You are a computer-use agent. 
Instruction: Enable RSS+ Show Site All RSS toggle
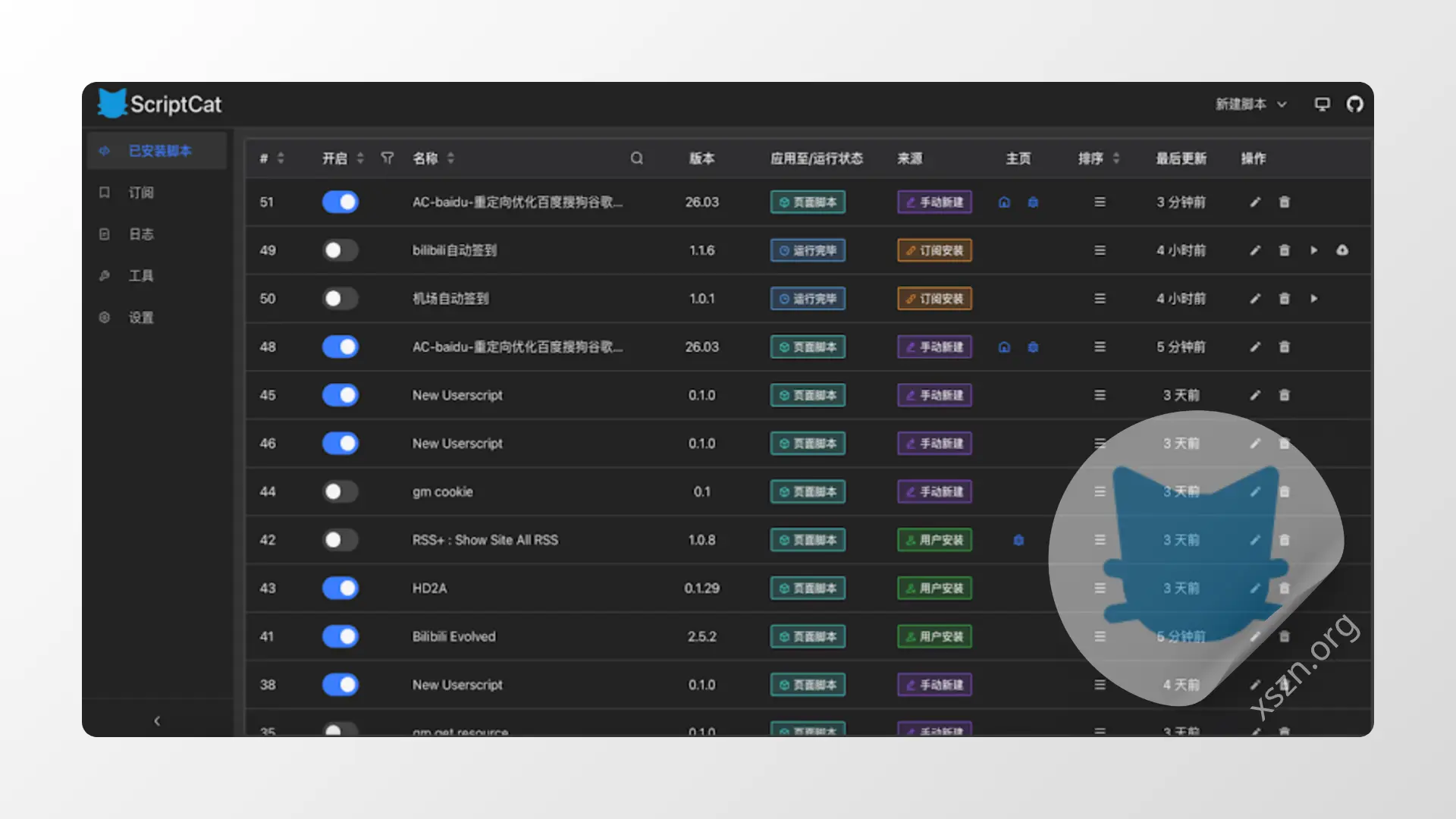(340, 540)
